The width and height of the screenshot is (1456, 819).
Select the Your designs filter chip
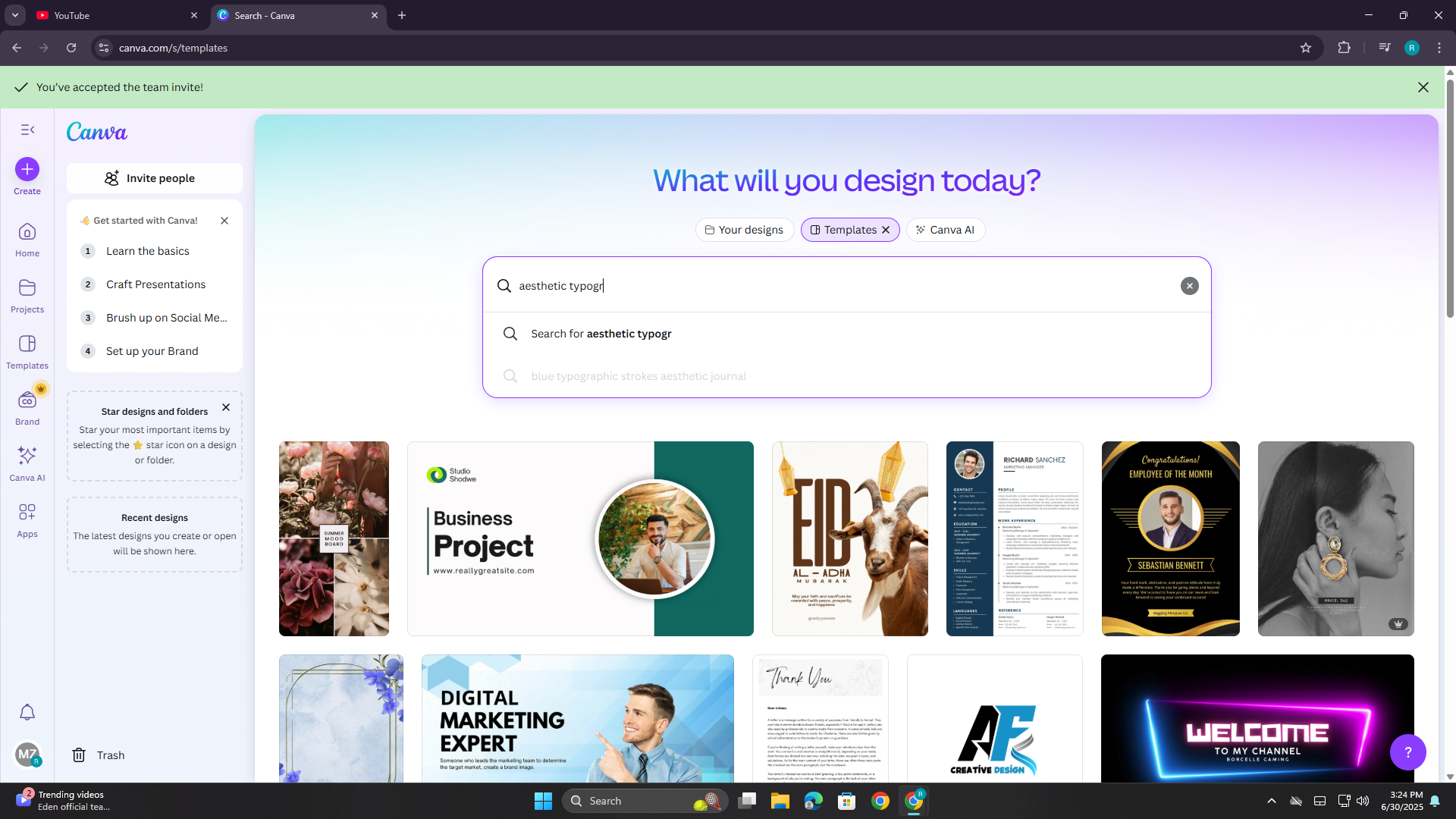click(745, 230)
